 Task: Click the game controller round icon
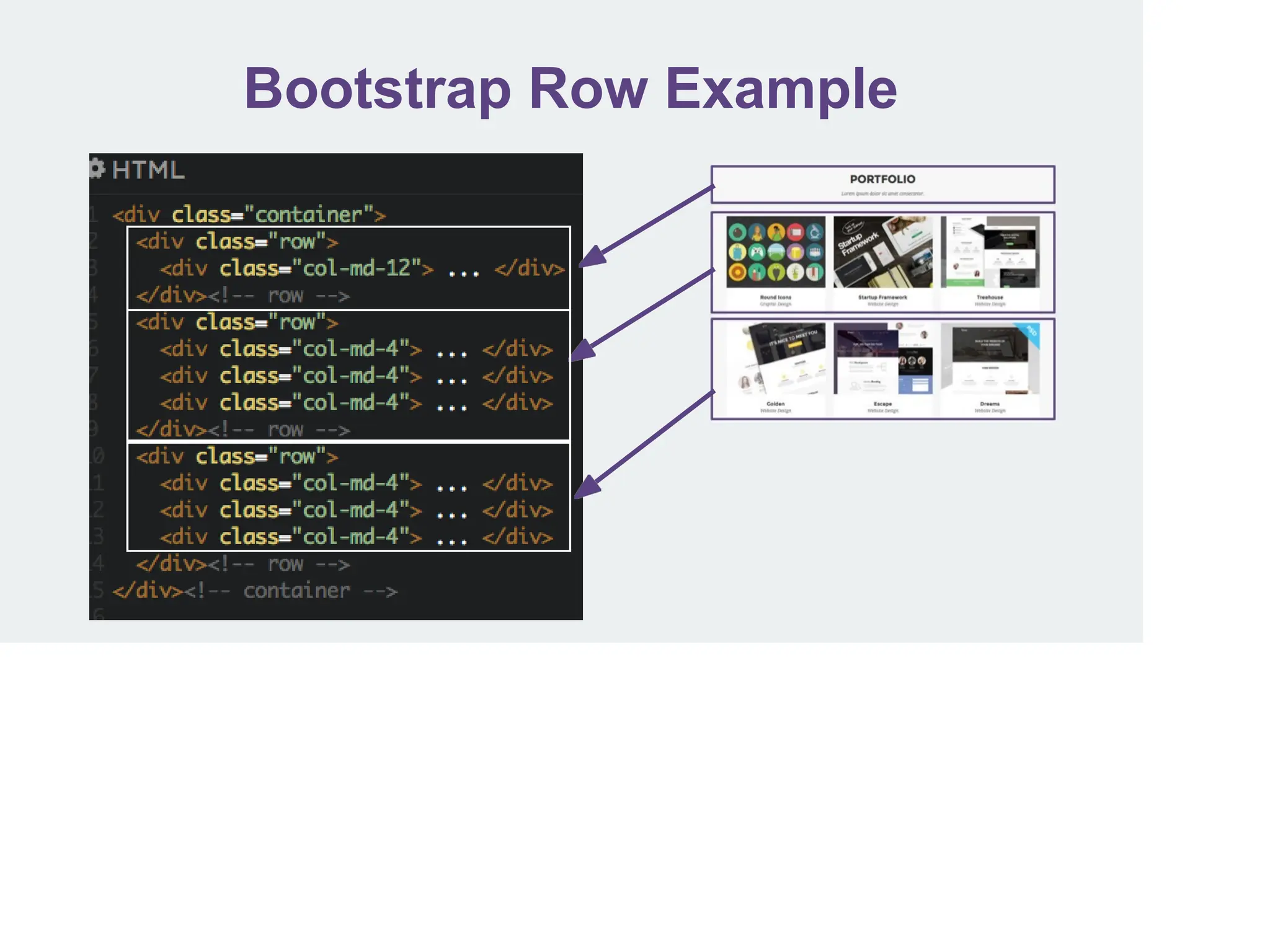757,252
